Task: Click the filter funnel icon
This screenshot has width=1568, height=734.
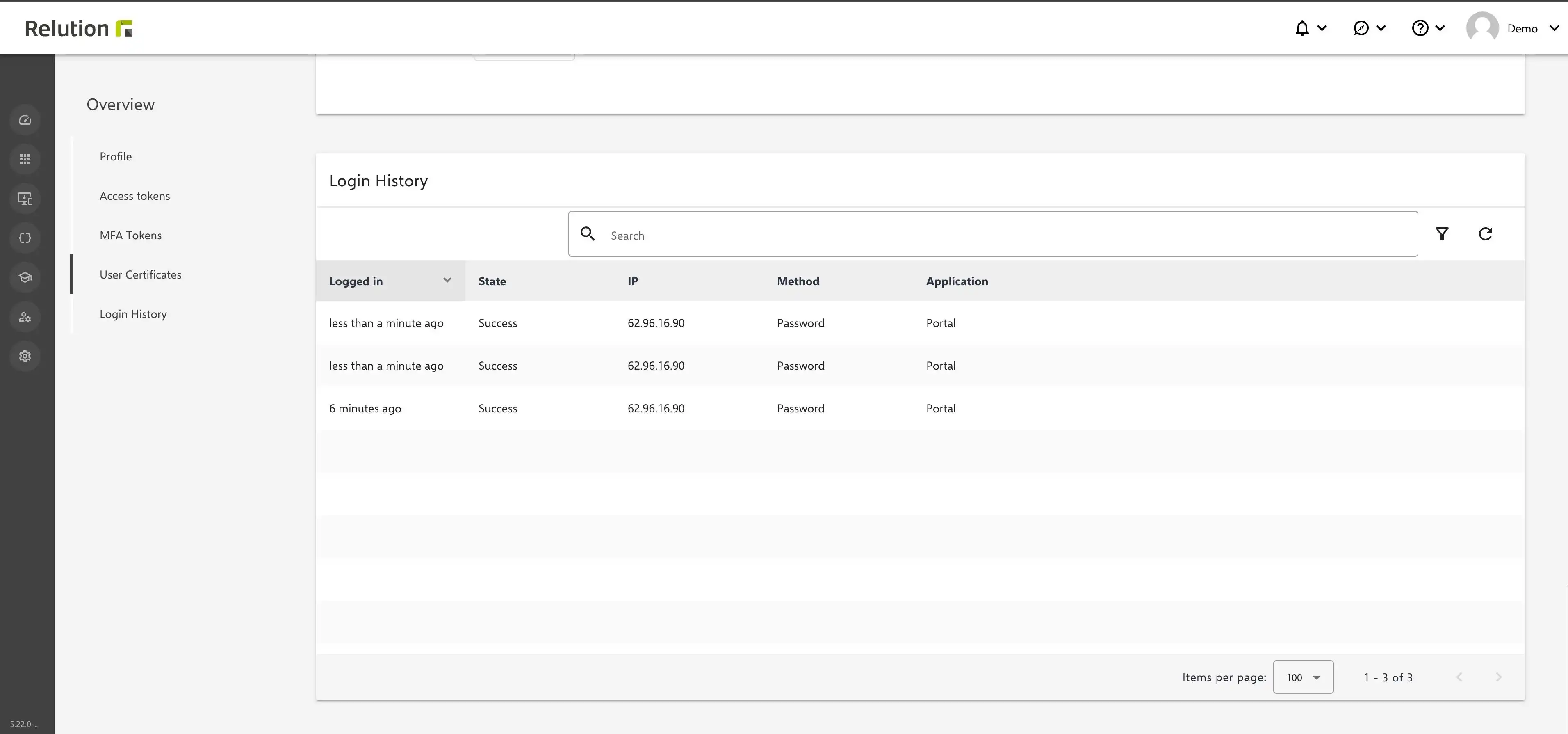Action: coord(1442,234)
